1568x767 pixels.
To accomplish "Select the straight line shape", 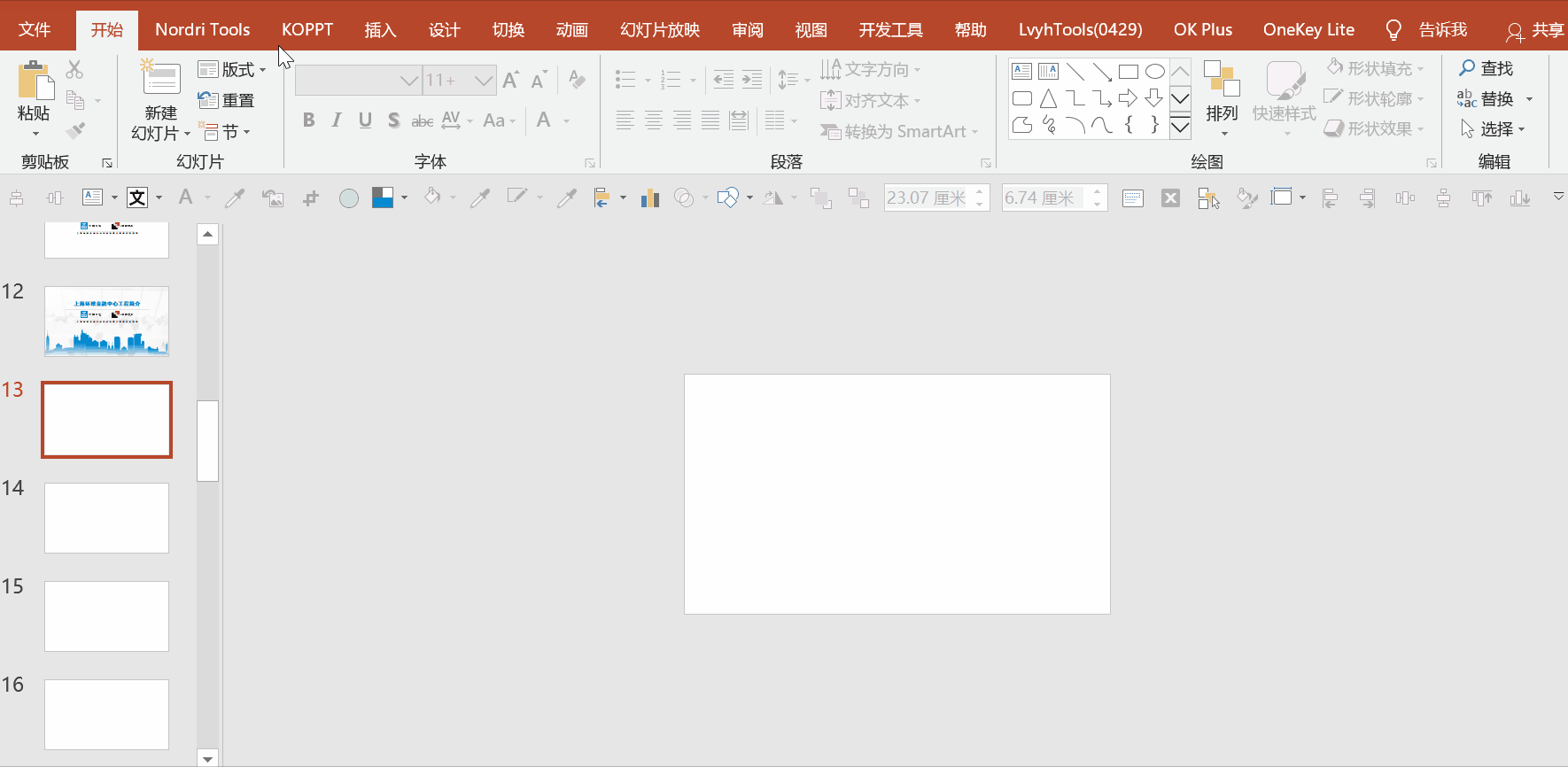I will (x=1075, y=72).
